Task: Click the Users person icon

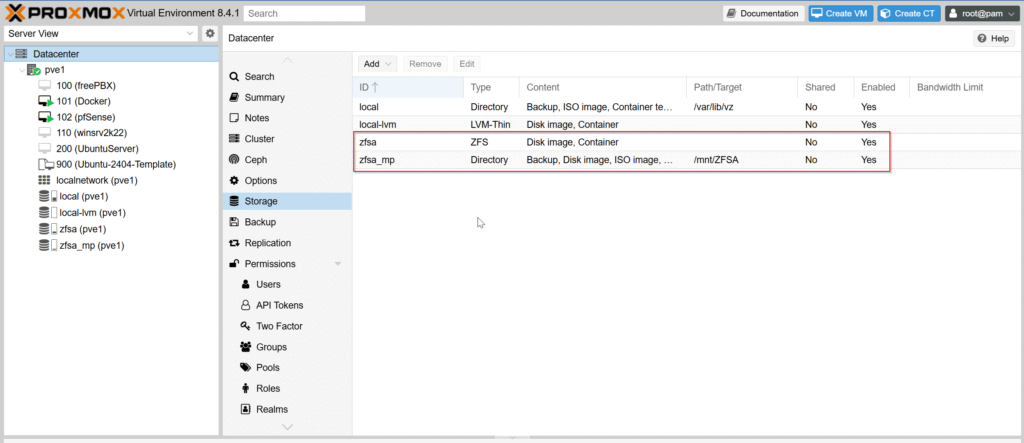Action: point(246,284)
